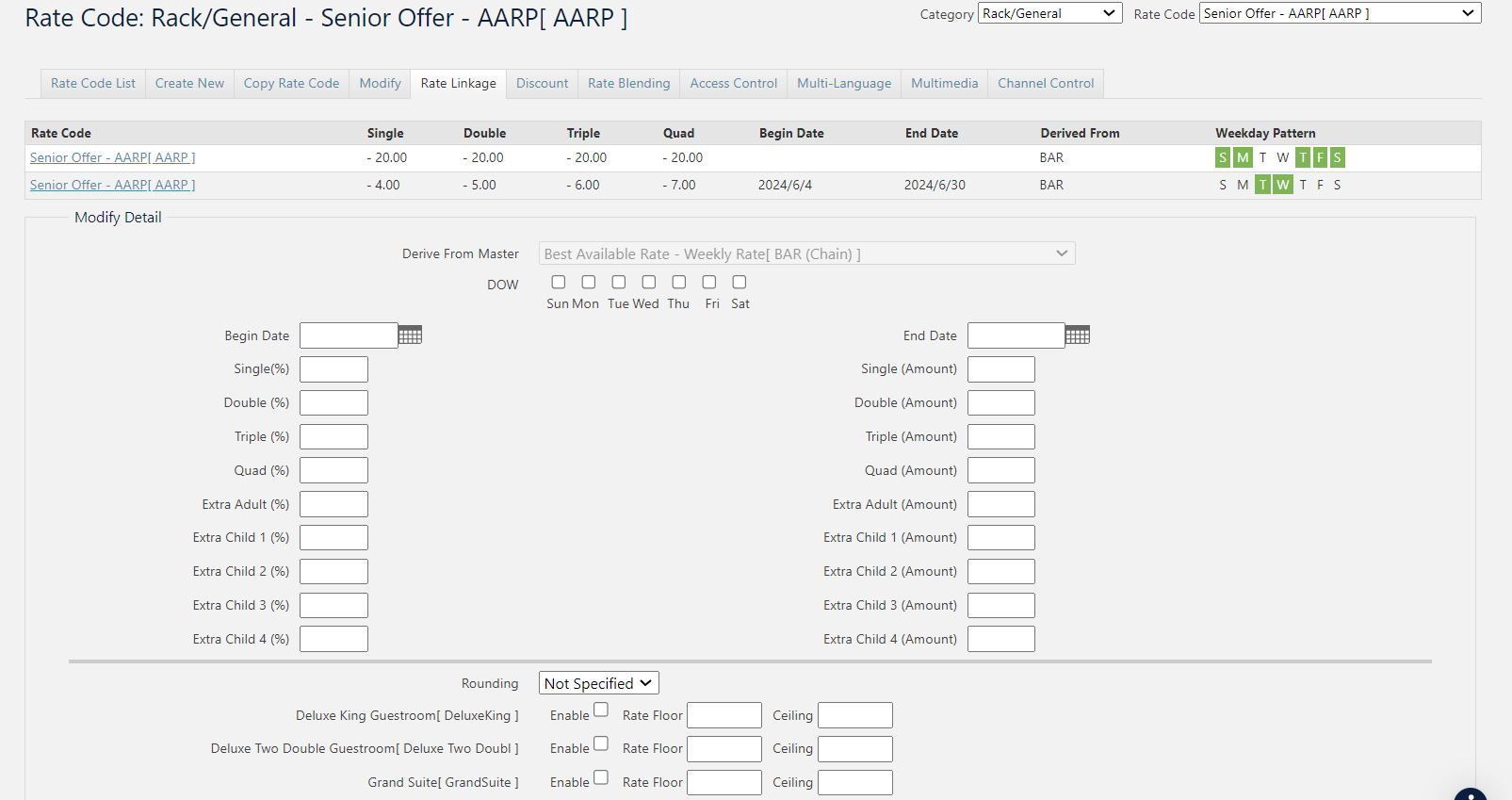Focus the Double (Amount) input field
The height and width of the screenshot is (800, 1512).
point(1000,403)
